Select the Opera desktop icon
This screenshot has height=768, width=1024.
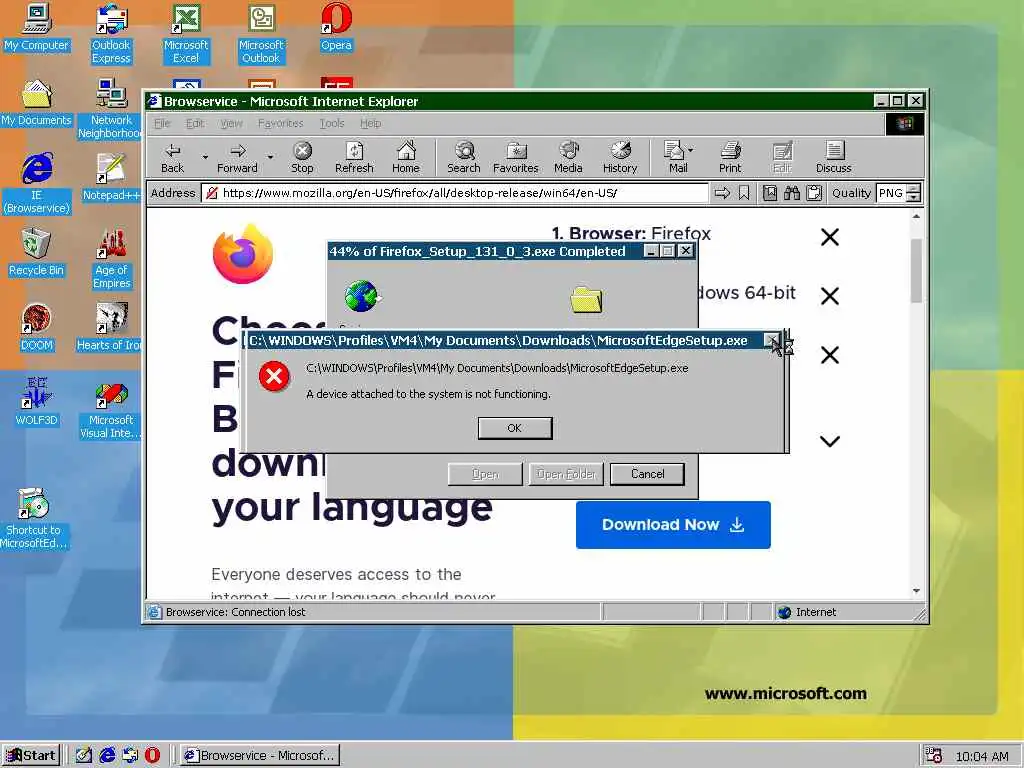(336, 28)
